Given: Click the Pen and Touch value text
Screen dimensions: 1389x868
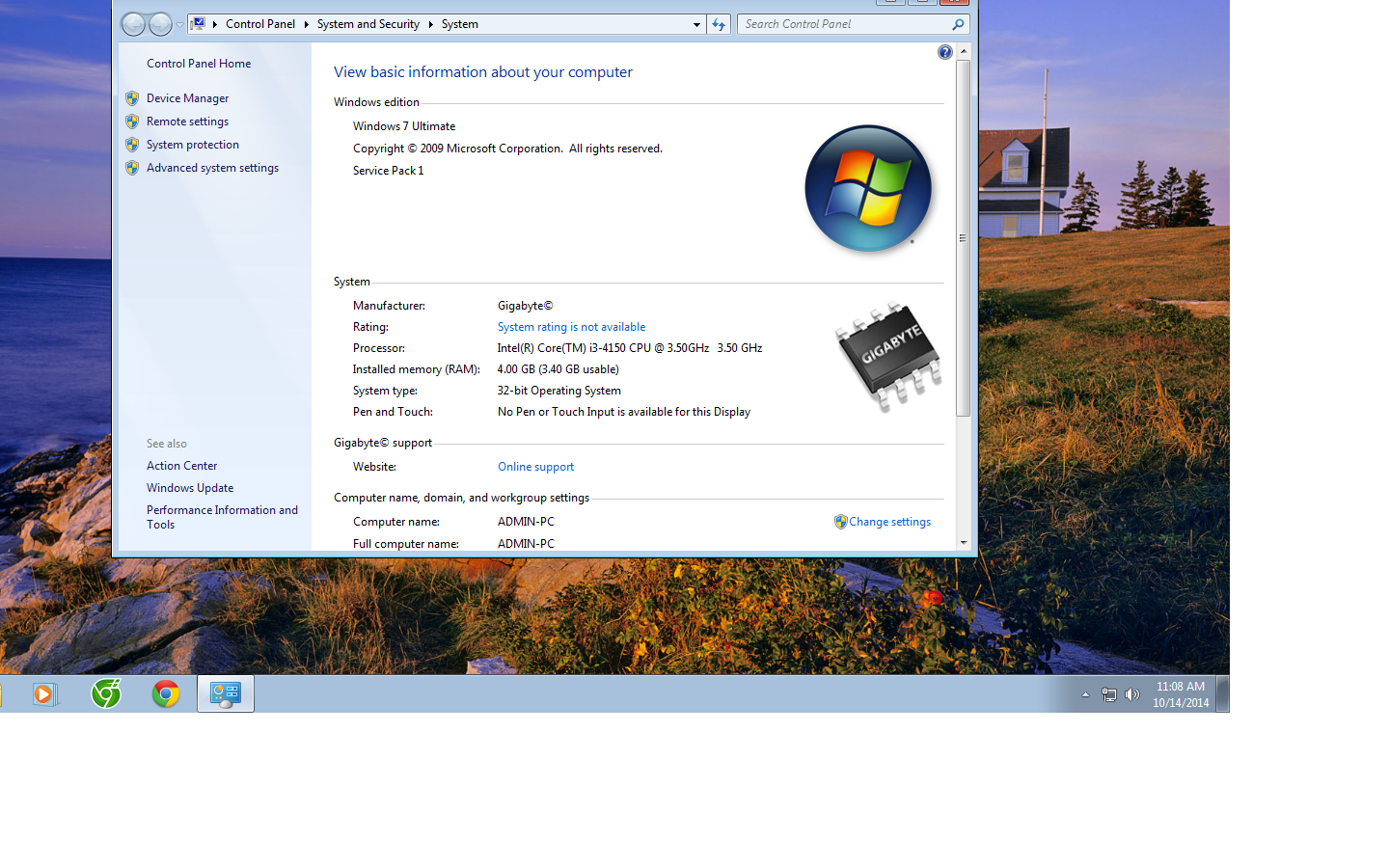Looking at the screenshot, I should point(624,412).
